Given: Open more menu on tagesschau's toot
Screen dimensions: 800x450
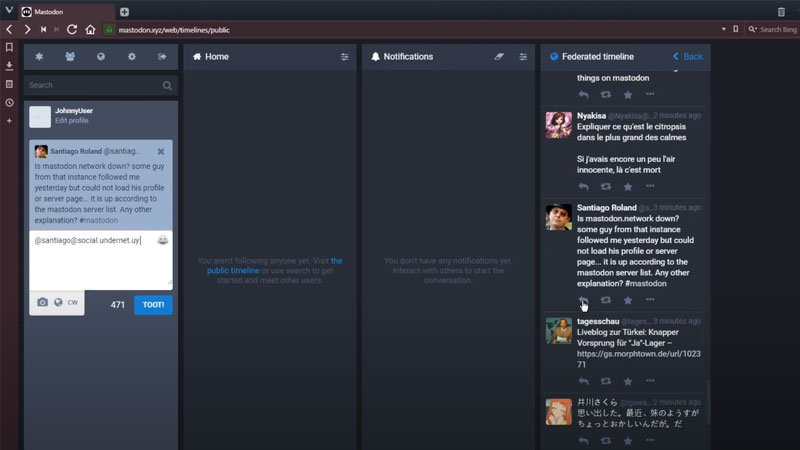Looking at the screenshot, I should (x=650, y=381).
